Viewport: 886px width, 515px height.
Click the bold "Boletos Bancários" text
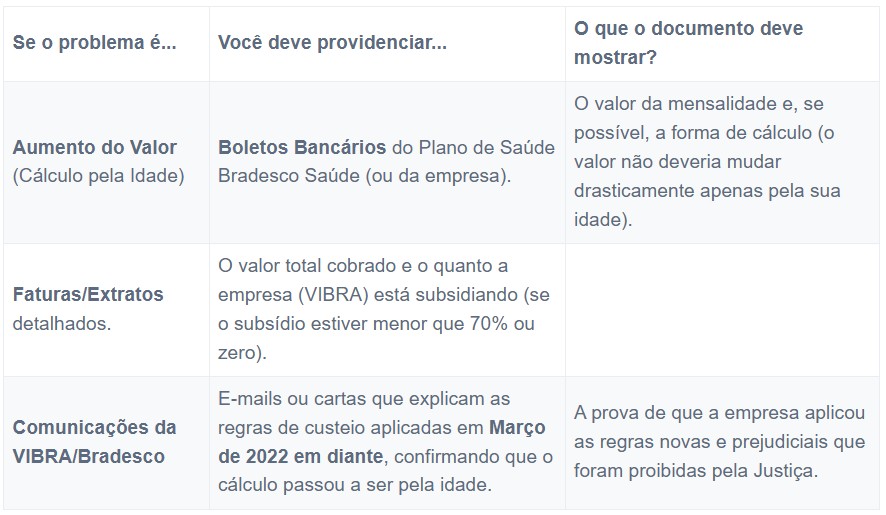coord(302,147)
